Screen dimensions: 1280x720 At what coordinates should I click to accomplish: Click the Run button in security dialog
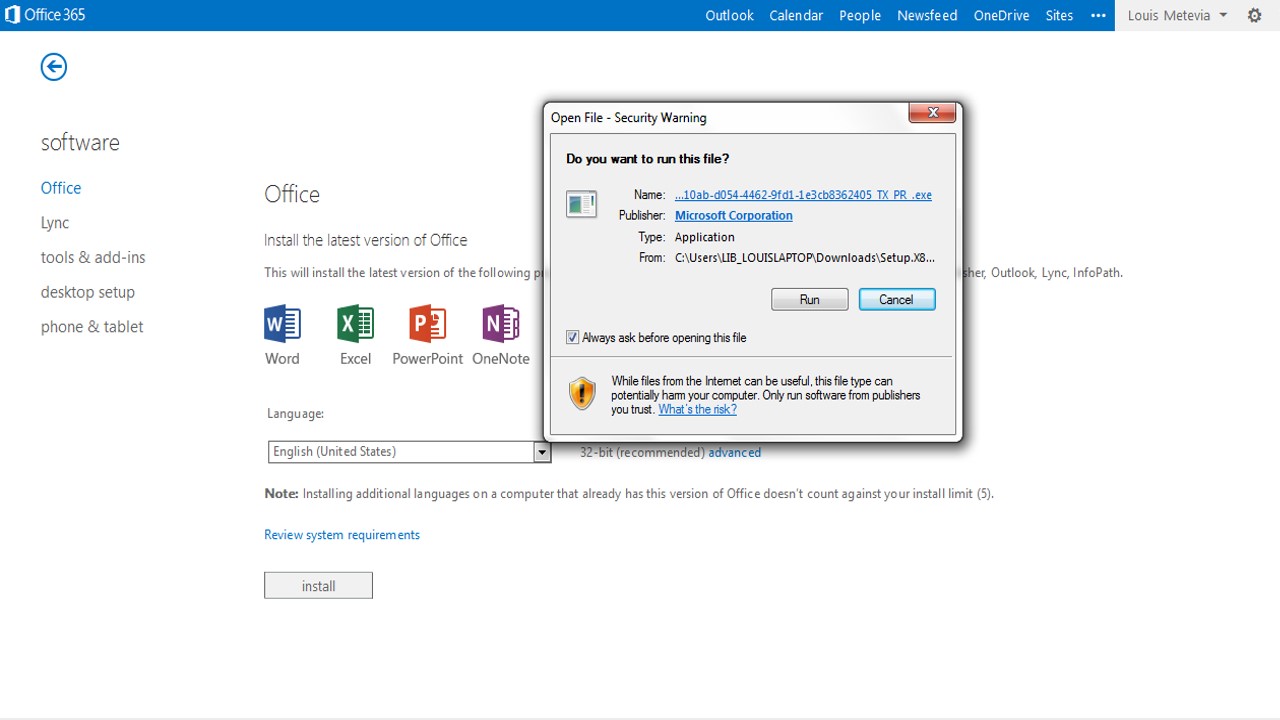pyautogui.click(x=810, y=299)
